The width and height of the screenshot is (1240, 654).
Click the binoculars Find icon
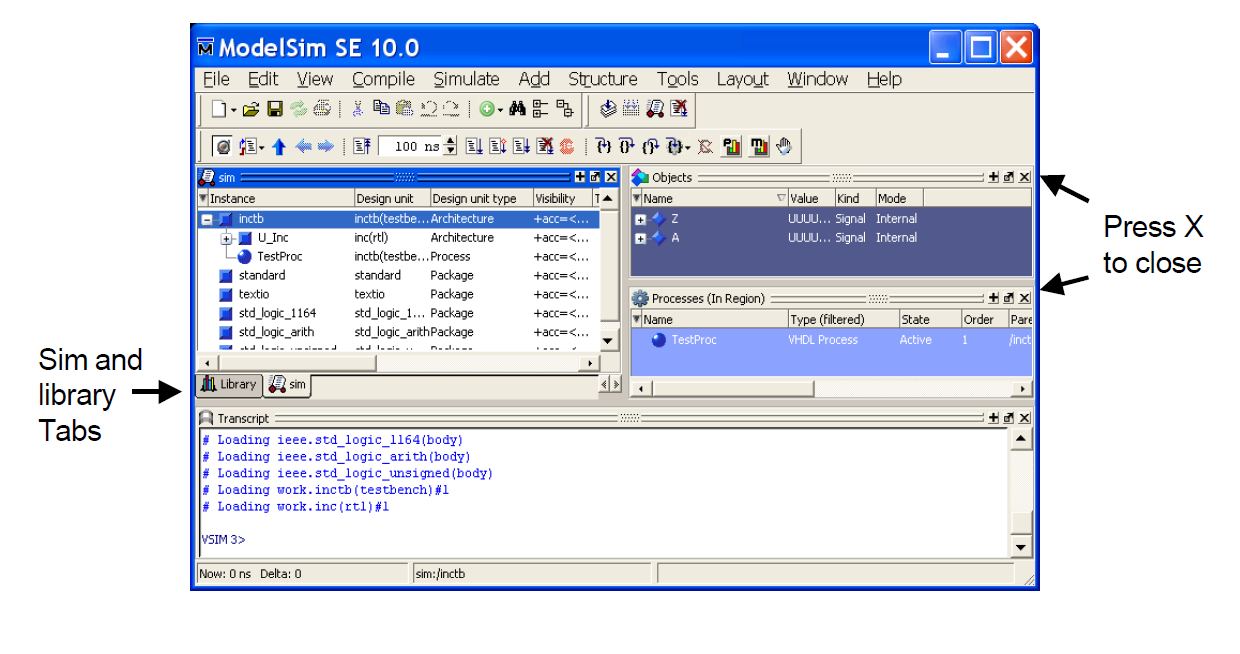(517, 109)
